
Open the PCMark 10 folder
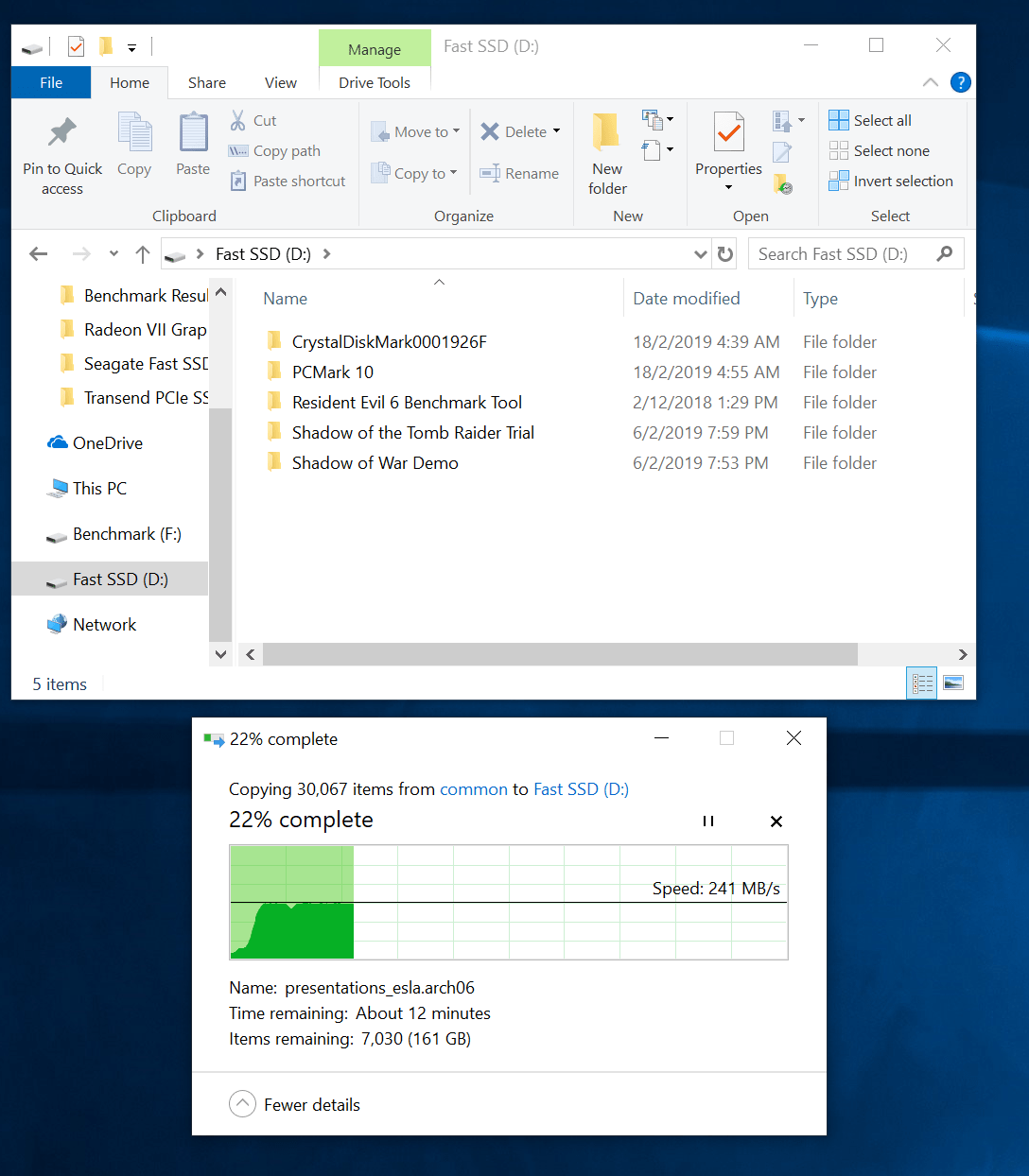332,372
